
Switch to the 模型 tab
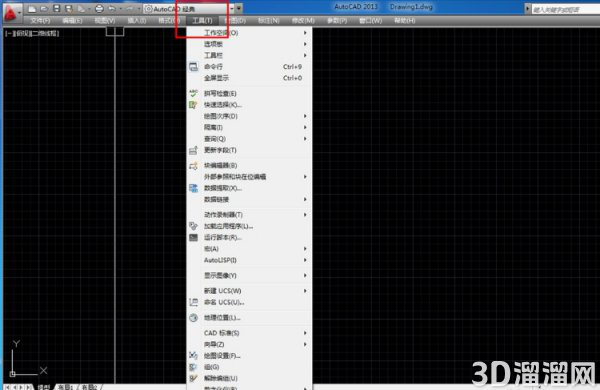pyautogui.click(x=44, y=387)
